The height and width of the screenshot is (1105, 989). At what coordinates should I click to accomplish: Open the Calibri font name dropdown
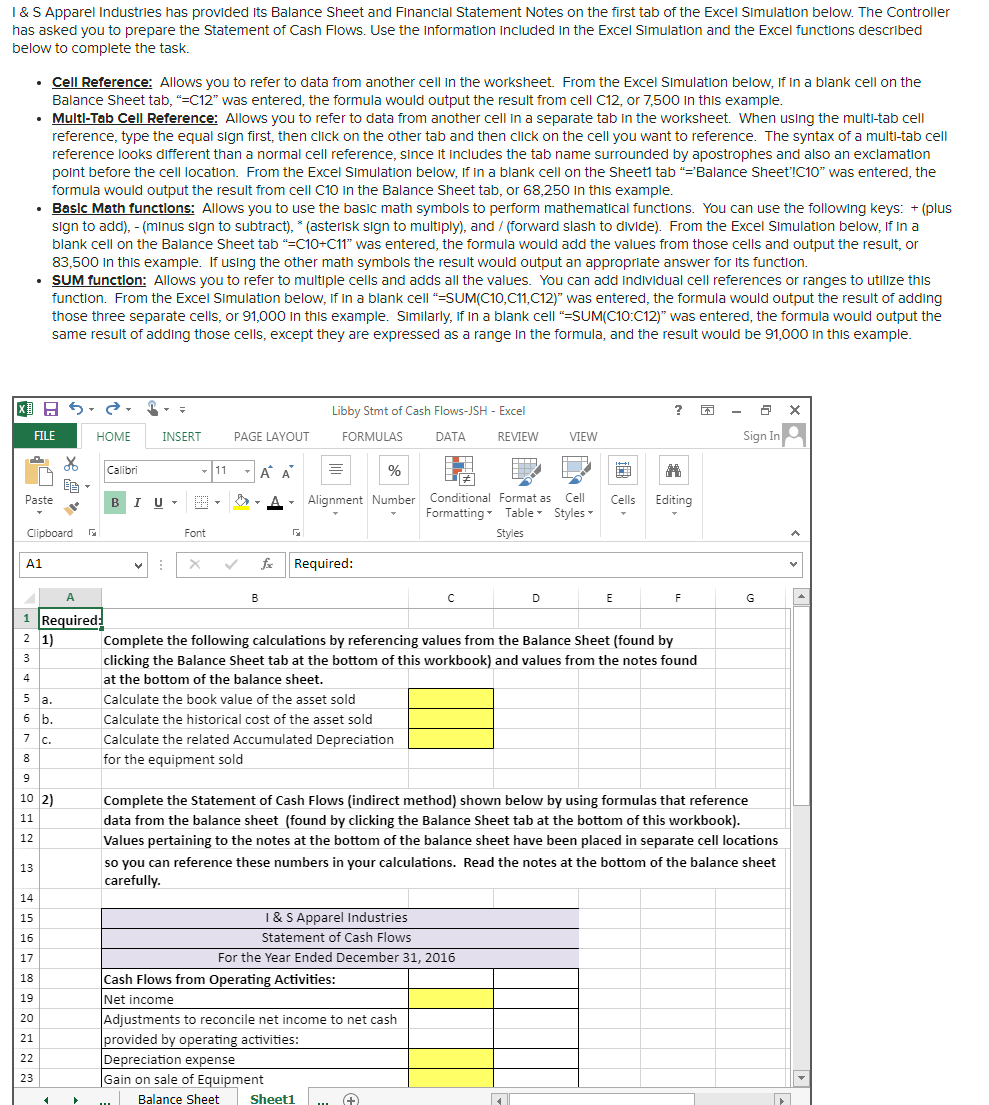pyautogui.click(x=204, y=471)
